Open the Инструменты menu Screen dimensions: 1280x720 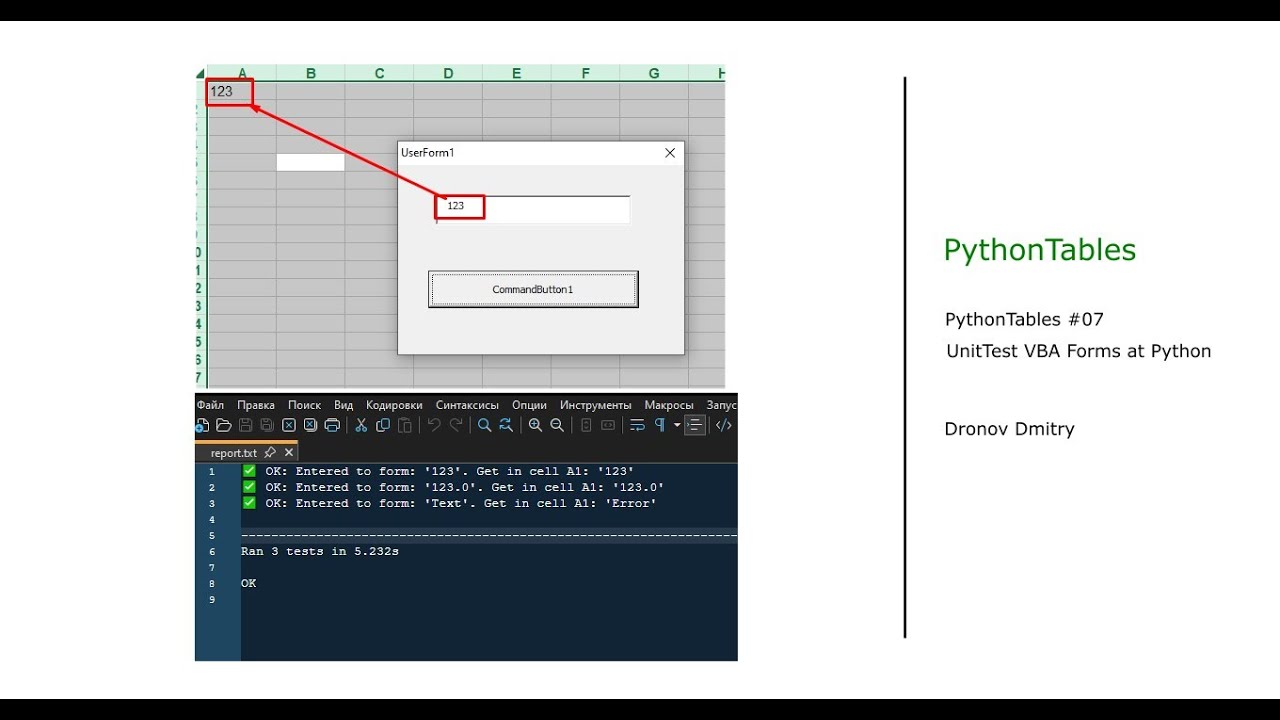tap(596, 405)
